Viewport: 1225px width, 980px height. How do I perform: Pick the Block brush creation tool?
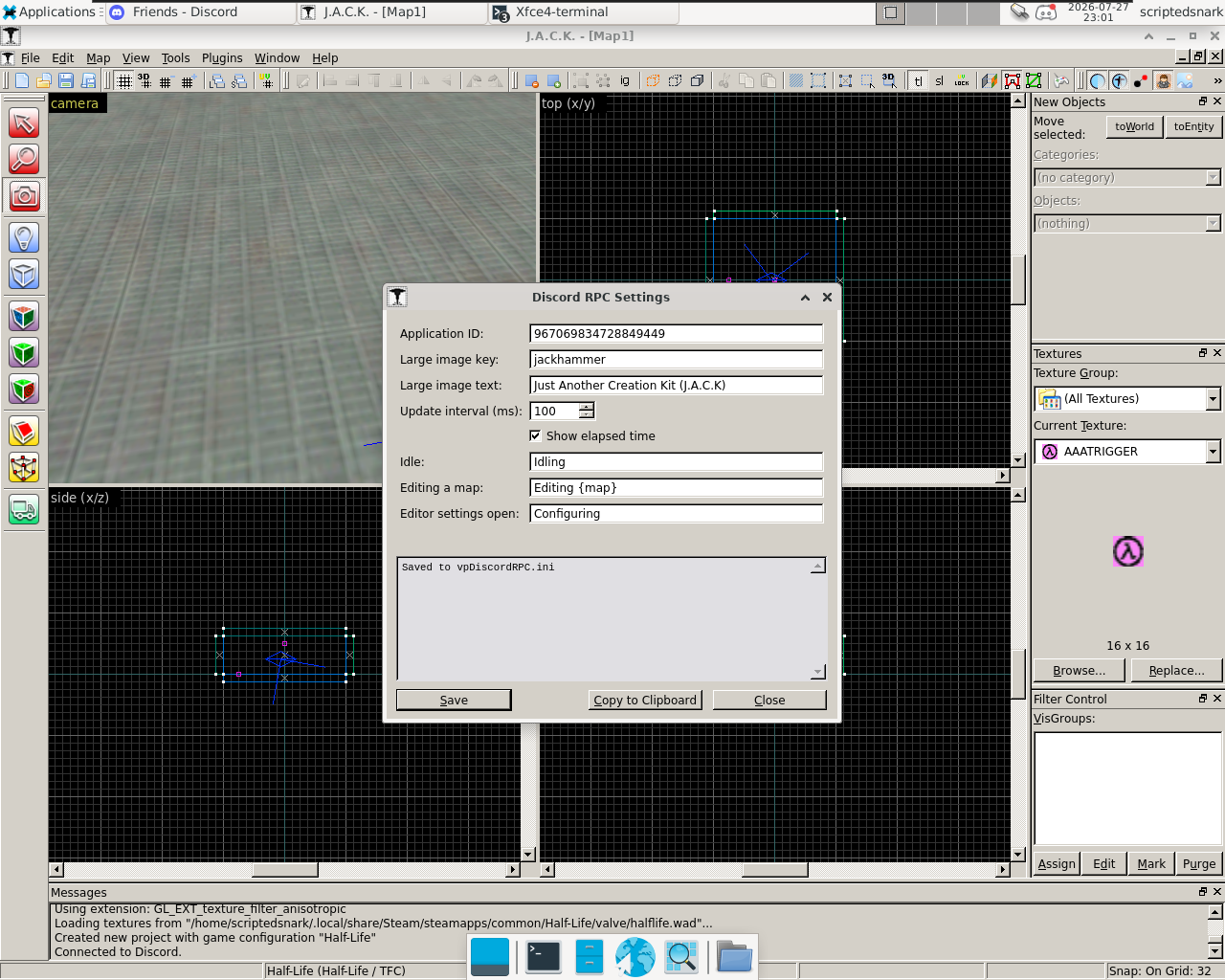24,275
